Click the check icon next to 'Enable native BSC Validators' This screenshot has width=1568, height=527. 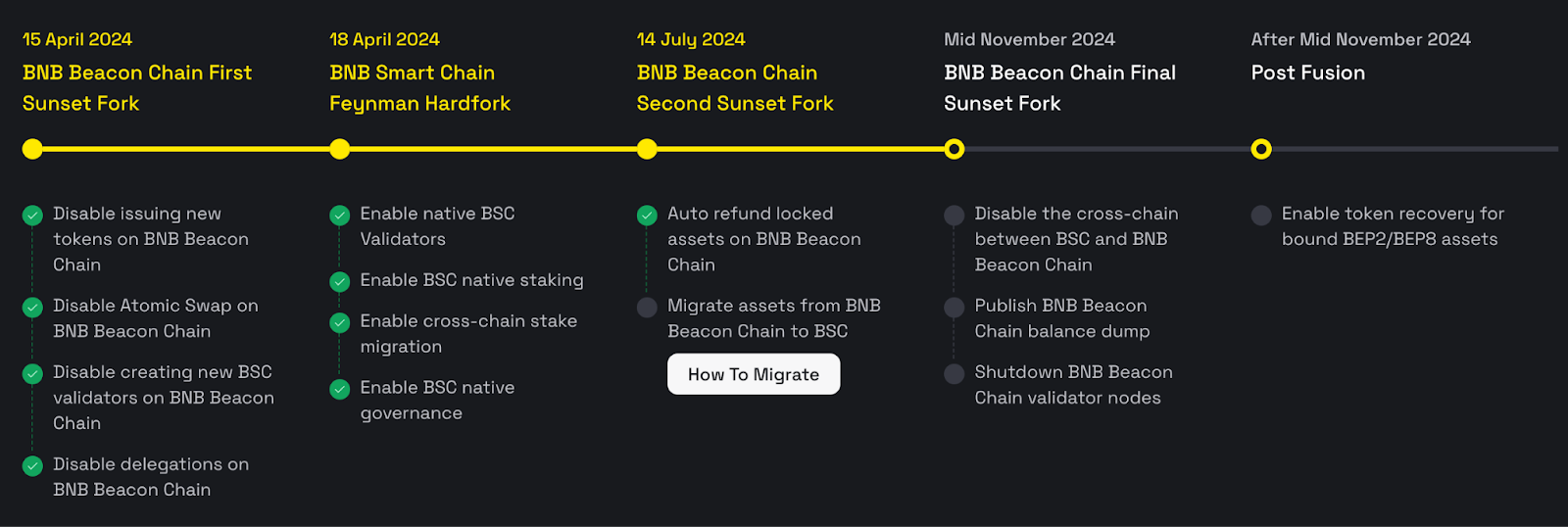[x=340, y=216]
